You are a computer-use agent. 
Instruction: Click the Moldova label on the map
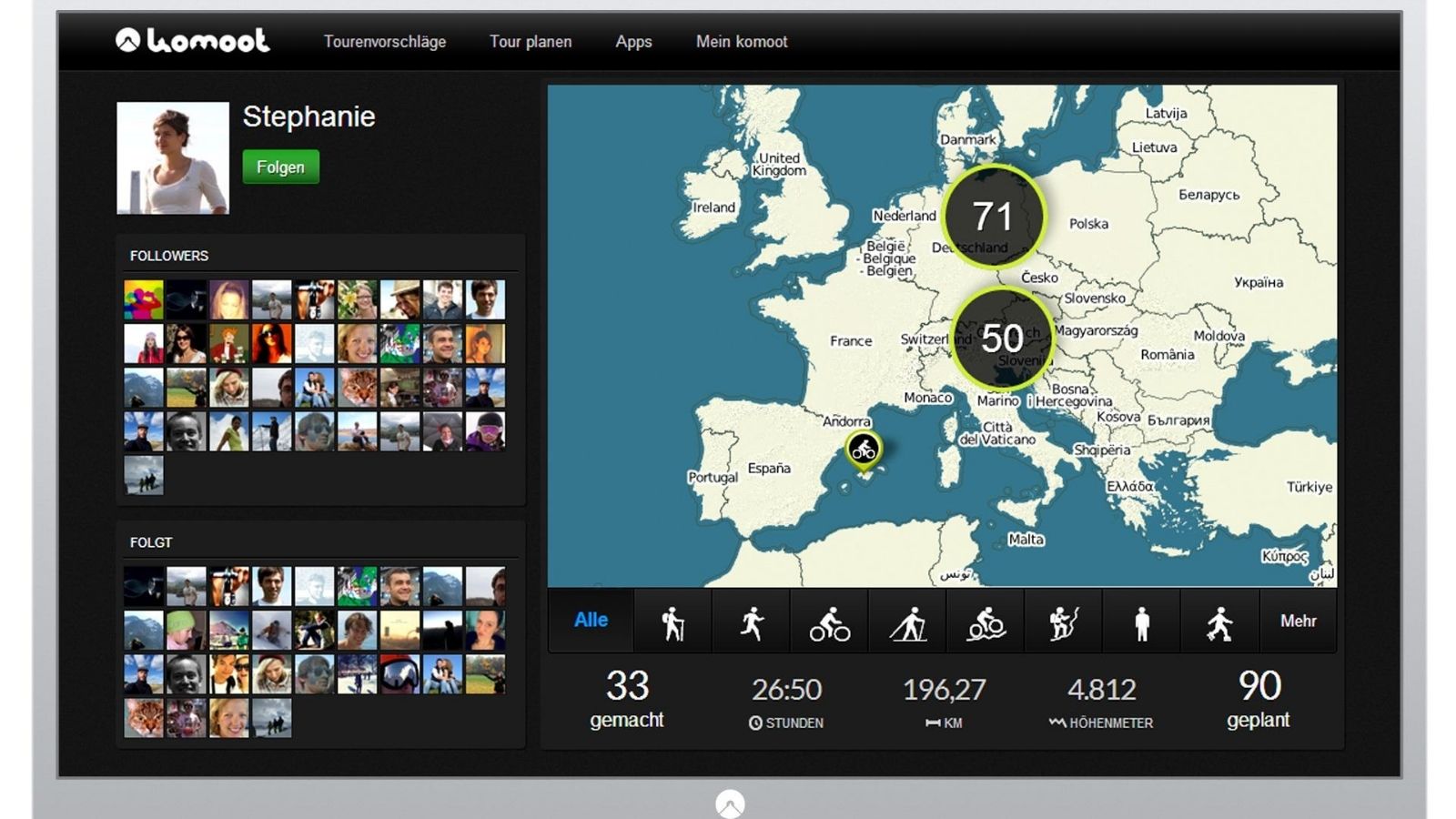click(1218, 336)
